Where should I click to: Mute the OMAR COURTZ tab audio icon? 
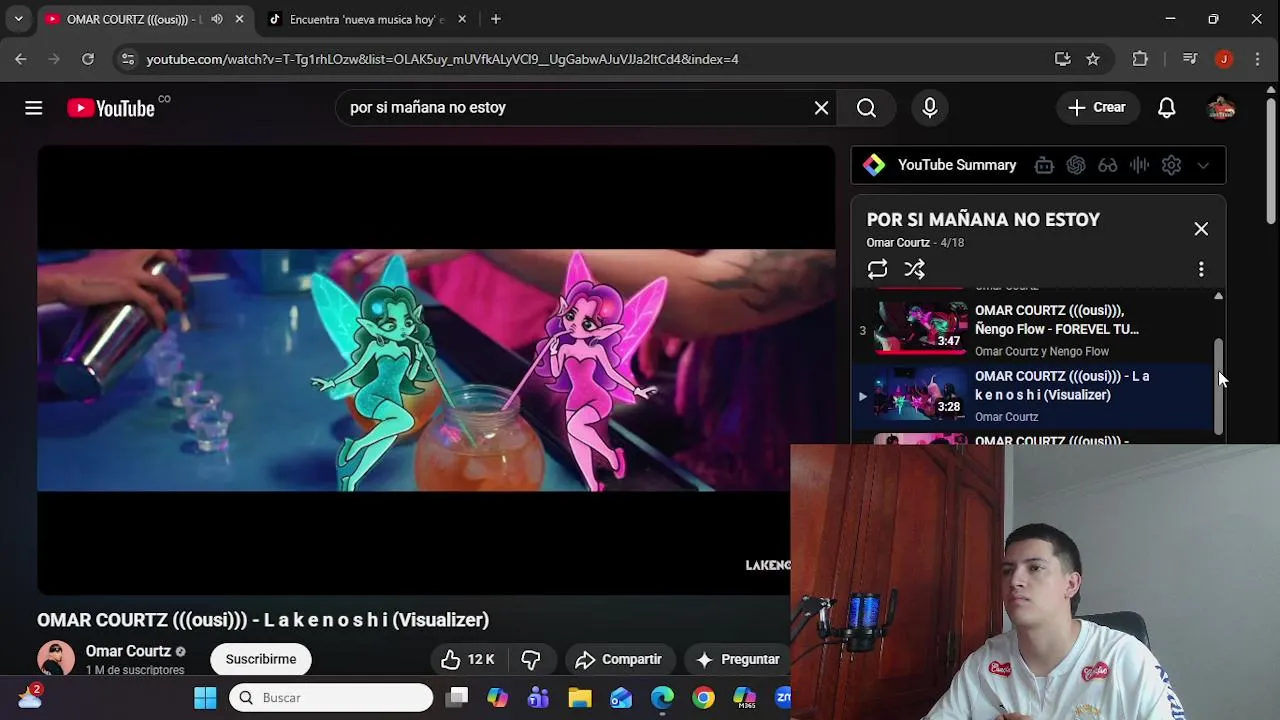217,19
